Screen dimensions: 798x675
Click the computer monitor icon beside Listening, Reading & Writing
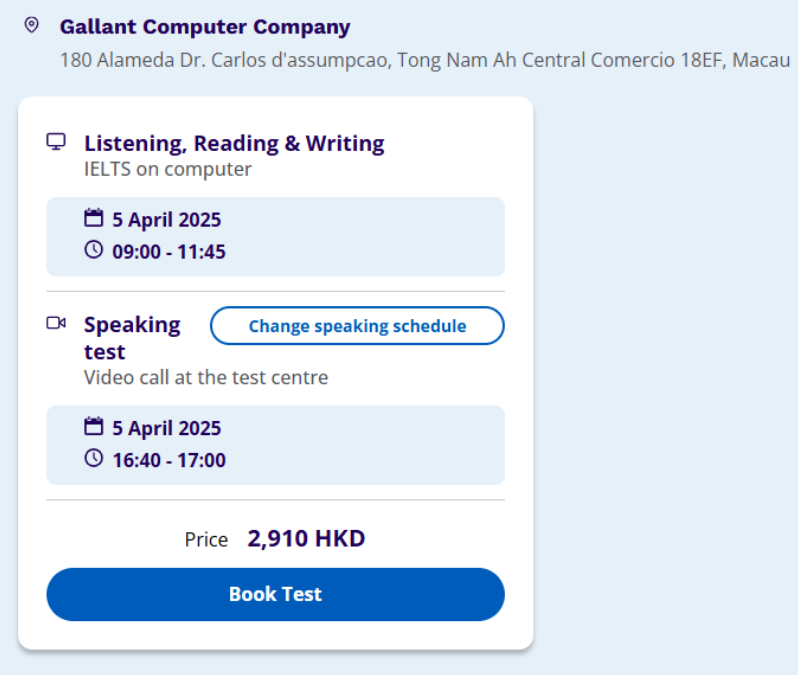(56, 142)
